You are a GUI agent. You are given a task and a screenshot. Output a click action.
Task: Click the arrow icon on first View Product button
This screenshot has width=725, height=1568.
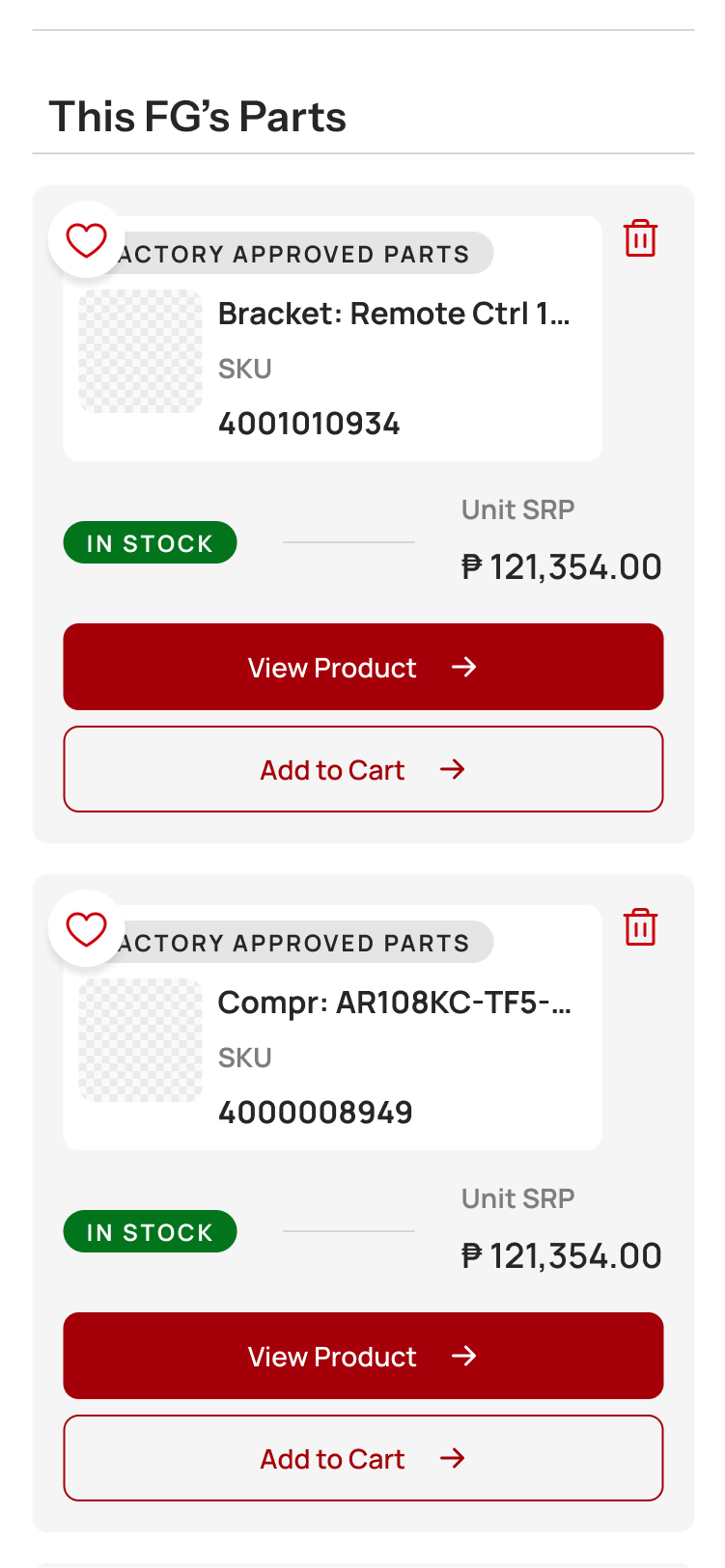[464, 667]
